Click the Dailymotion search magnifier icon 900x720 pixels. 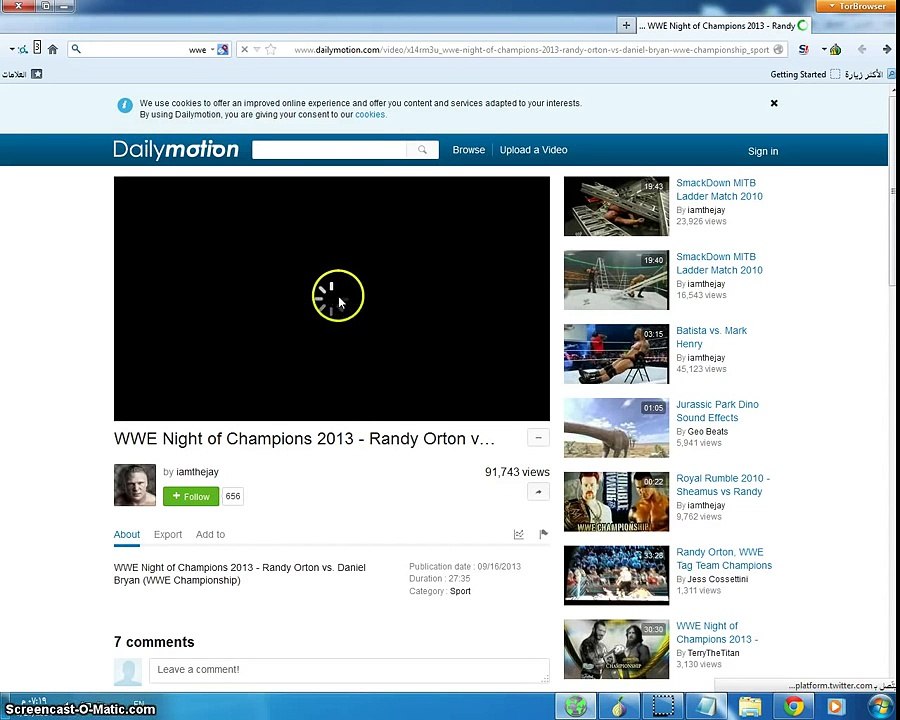pyautogui.click(x=422, y=150)
